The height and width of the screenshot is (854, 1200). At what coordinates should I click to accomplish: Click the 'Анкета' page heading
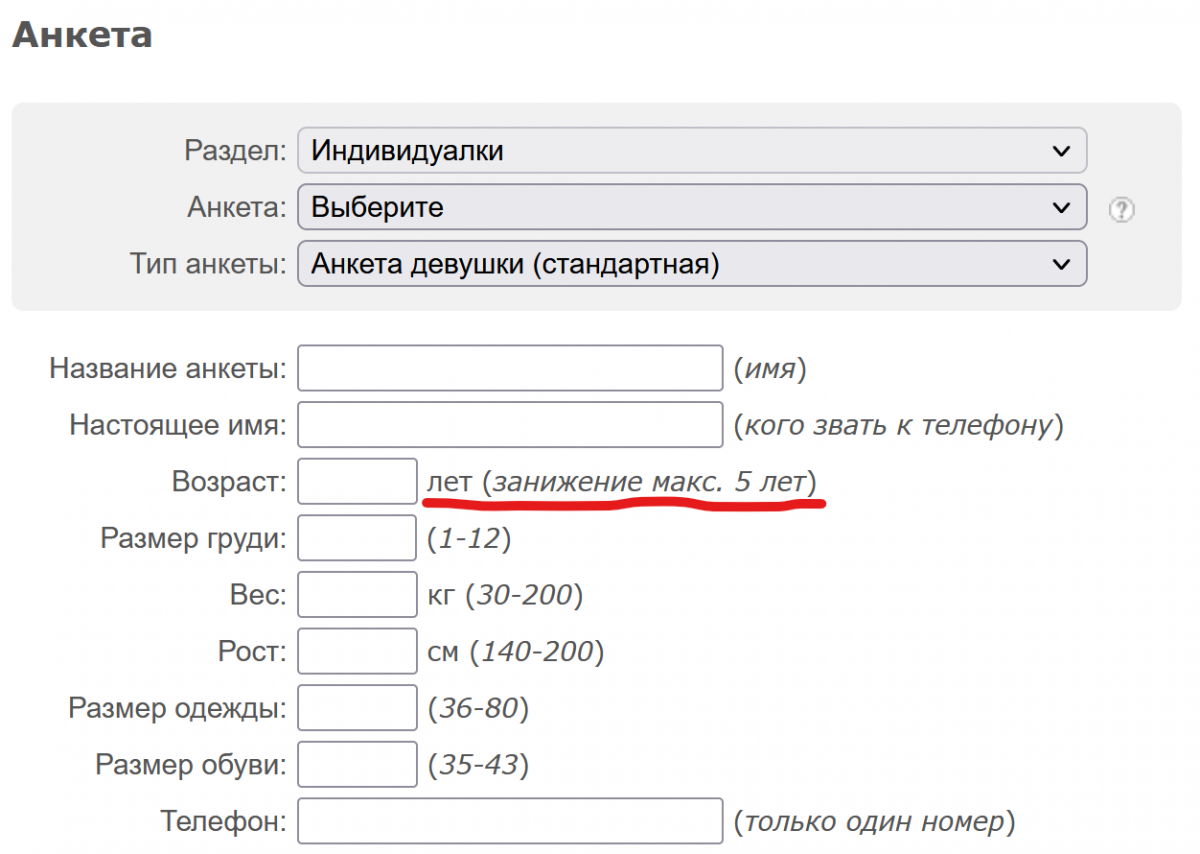(x=81, y=35)
